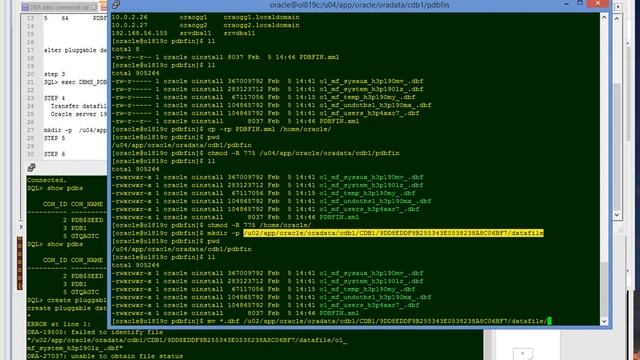
Task: Click the 'Connected.' line in the background terminal
Action: pyautogui.click(x=47, y=180)
